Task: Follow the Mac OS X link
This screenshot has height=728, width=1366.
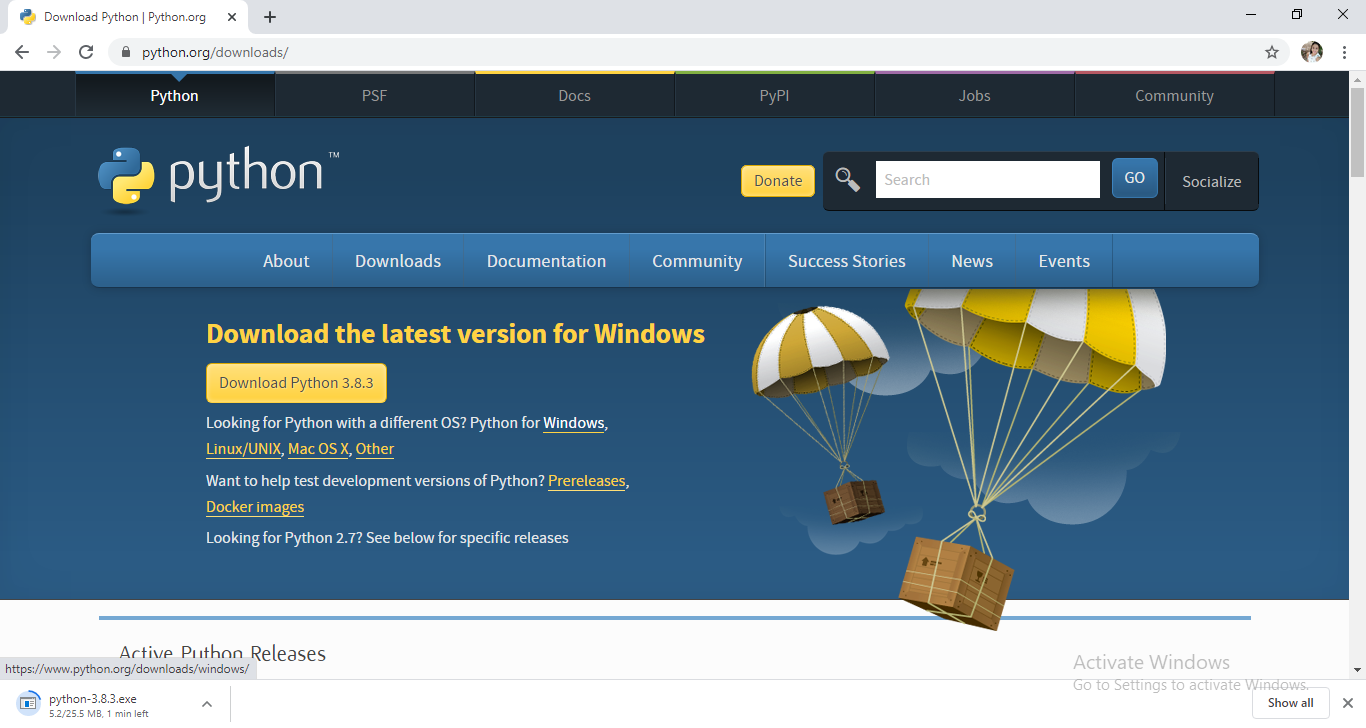Action: pyautogui.click(x=318, y=449)
